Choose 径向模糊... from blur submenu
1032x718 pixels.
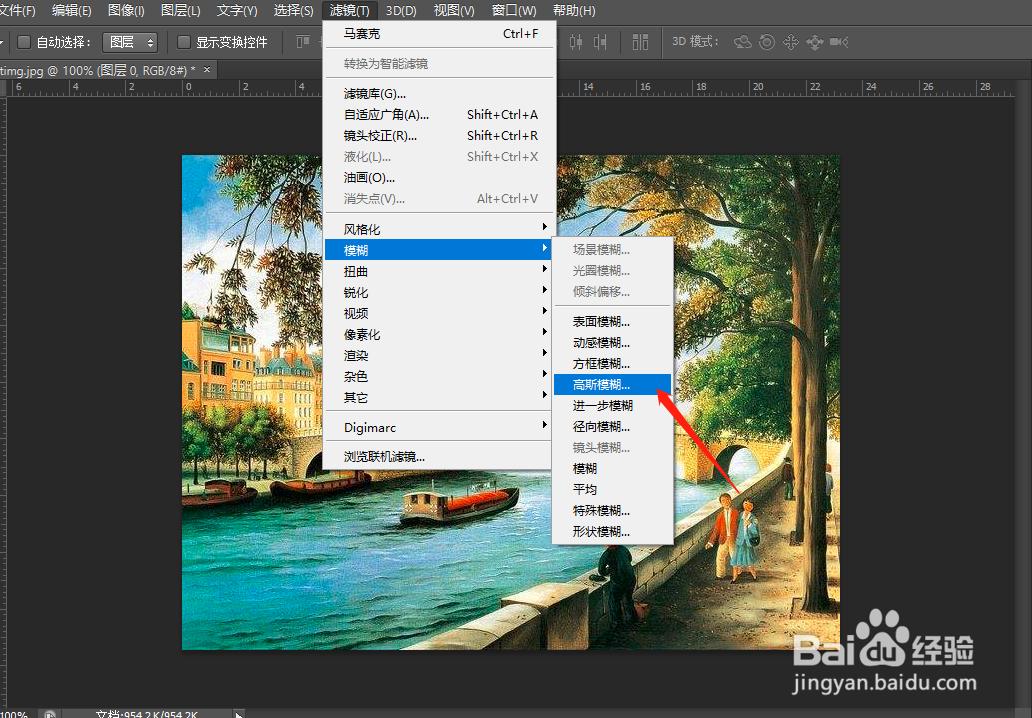(612, 426)
